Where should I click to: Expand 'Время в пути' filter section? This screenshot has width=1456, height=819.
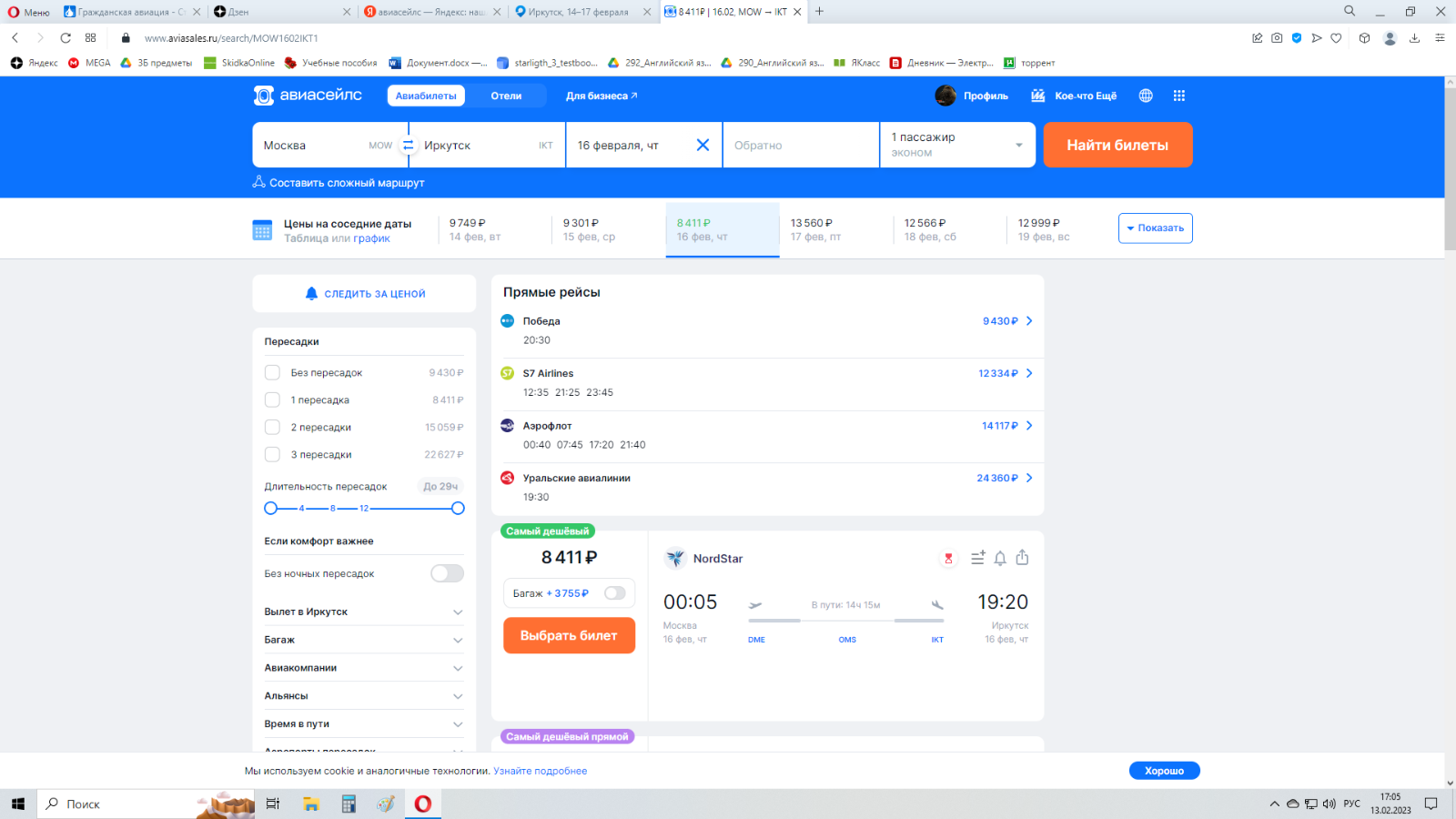point(364,724)
